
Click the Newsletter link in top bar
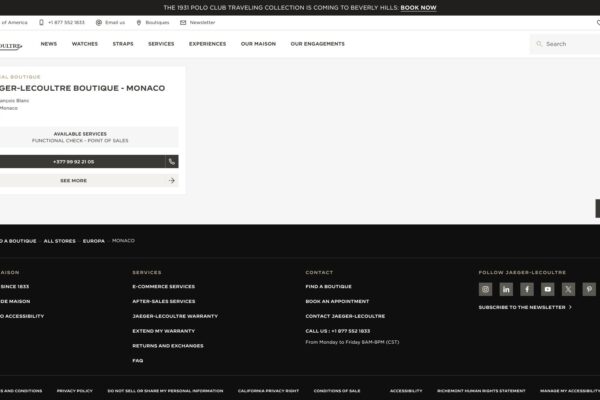202,23
